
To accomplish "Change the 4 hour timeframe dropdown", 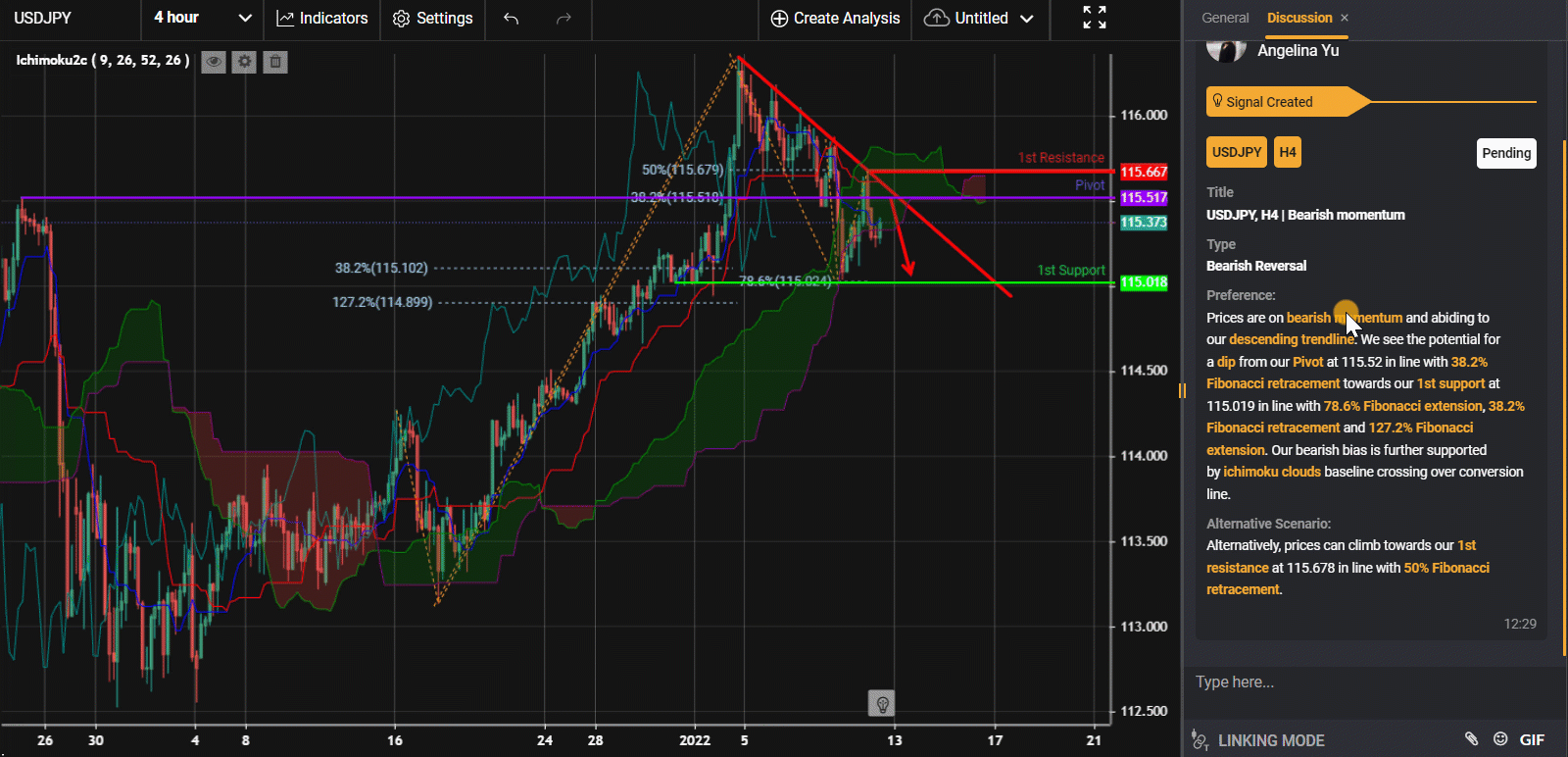I will pyautogui.click(x=203, y=18).
